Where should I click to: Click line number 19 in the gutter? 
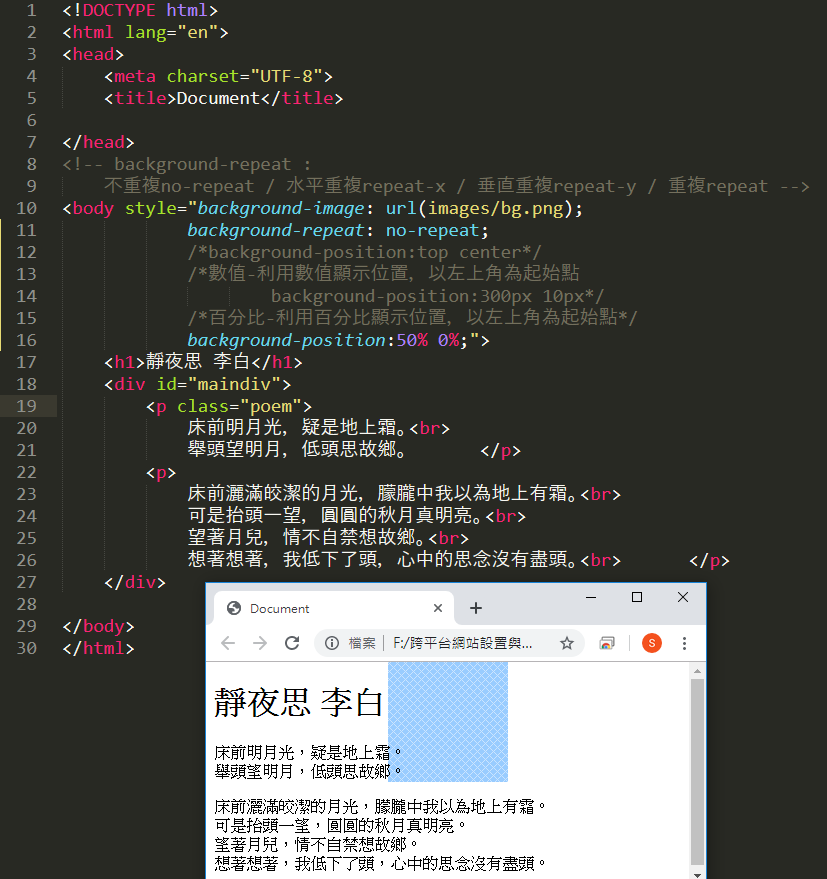27,406
